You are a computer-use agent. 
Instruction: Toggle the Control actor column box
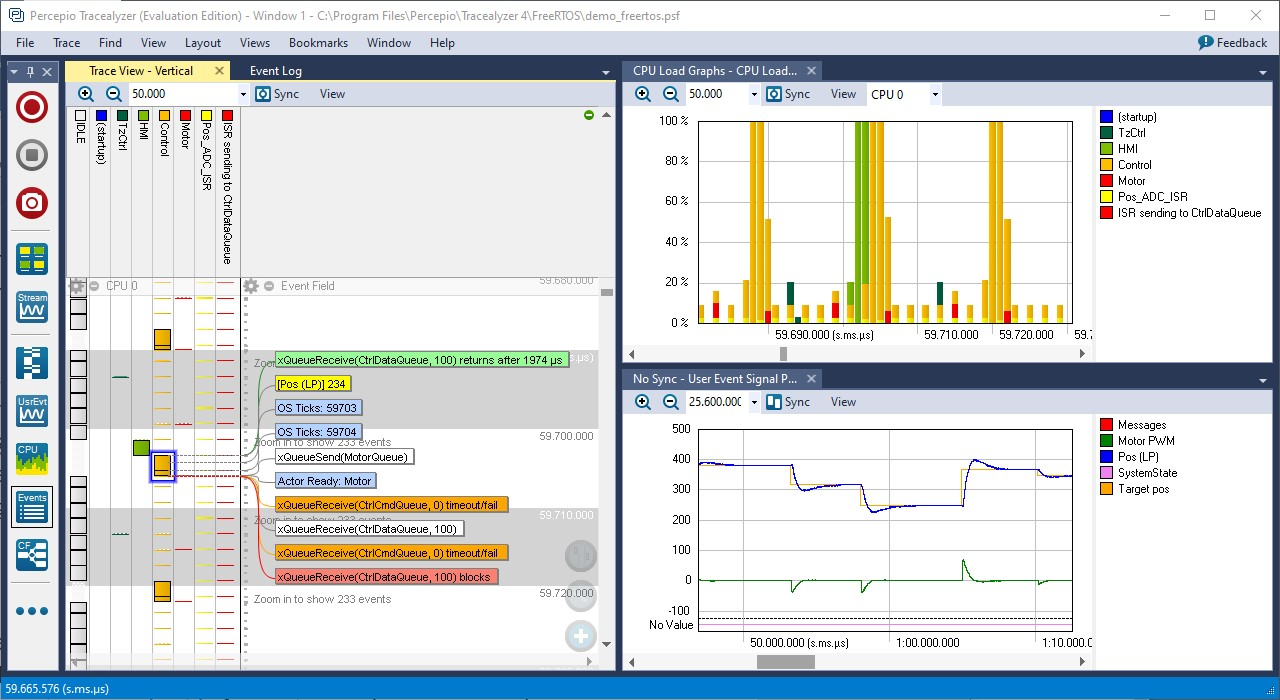[164, 116]
